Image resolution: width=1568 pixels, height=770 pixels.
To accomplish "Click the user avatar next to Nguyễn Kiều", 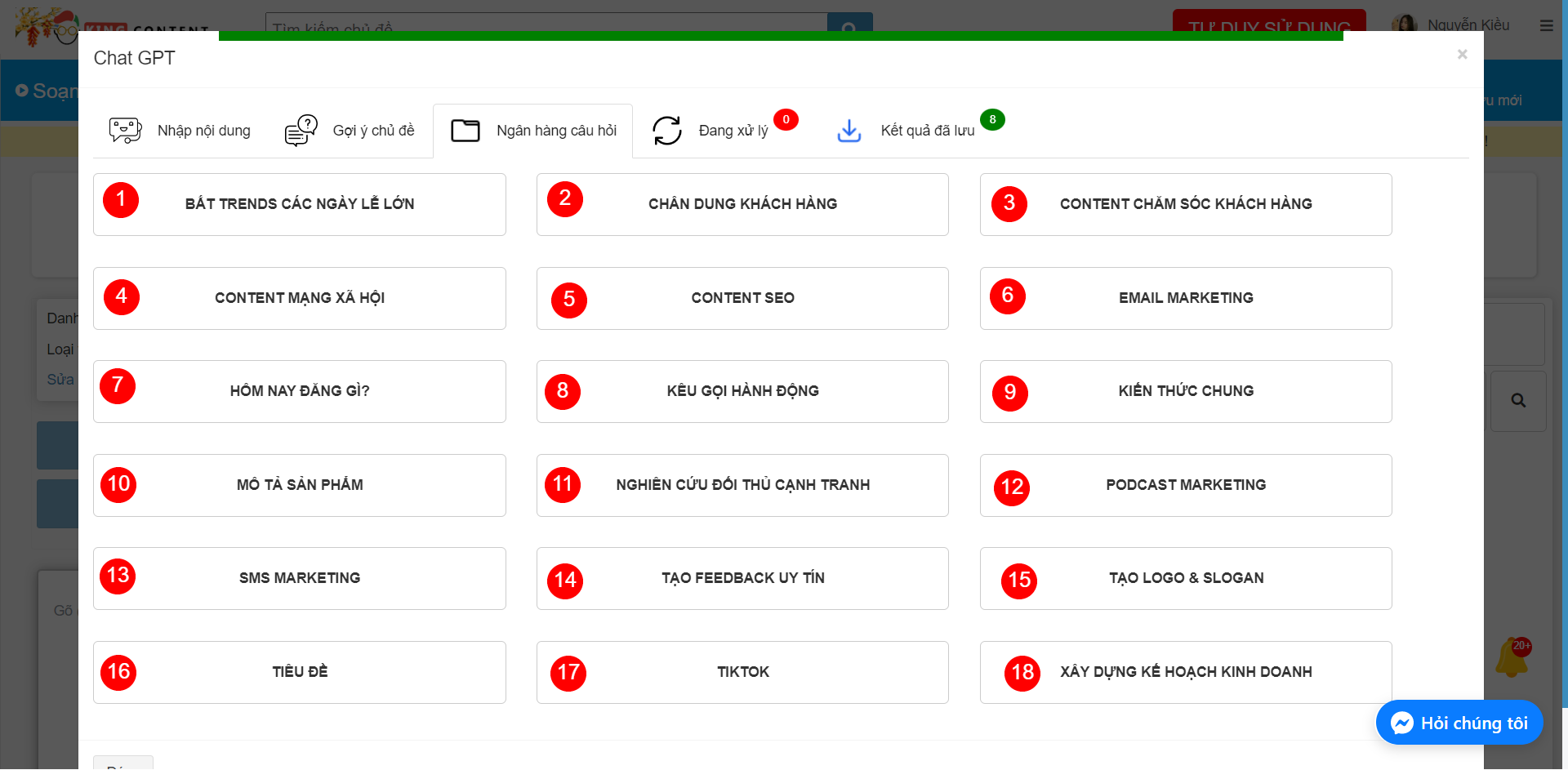I will coord(1404,23).
